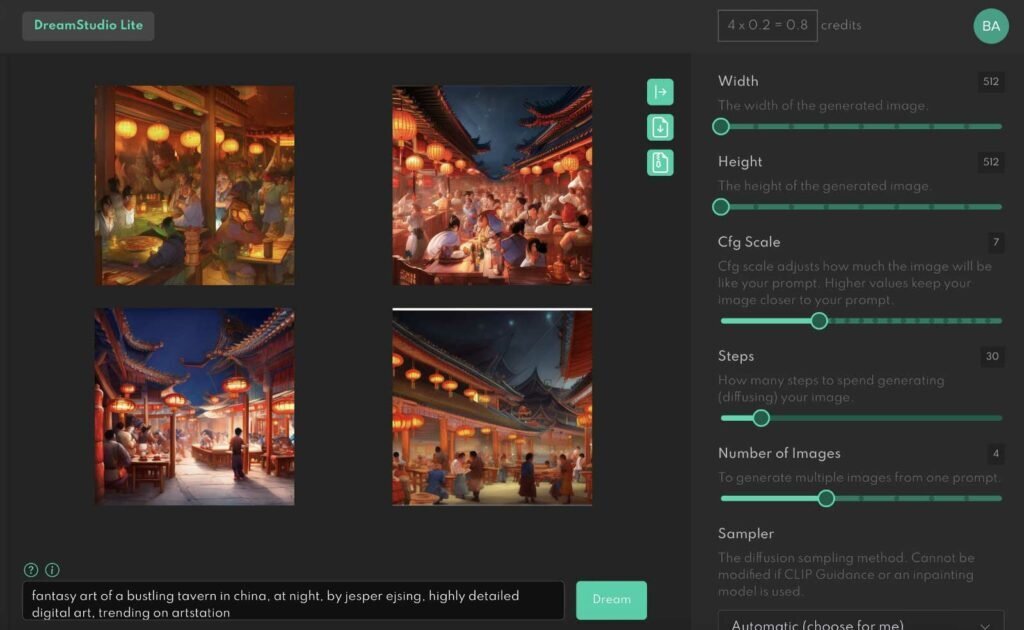Click the DreamStudio Lite button

click(88, 26)
